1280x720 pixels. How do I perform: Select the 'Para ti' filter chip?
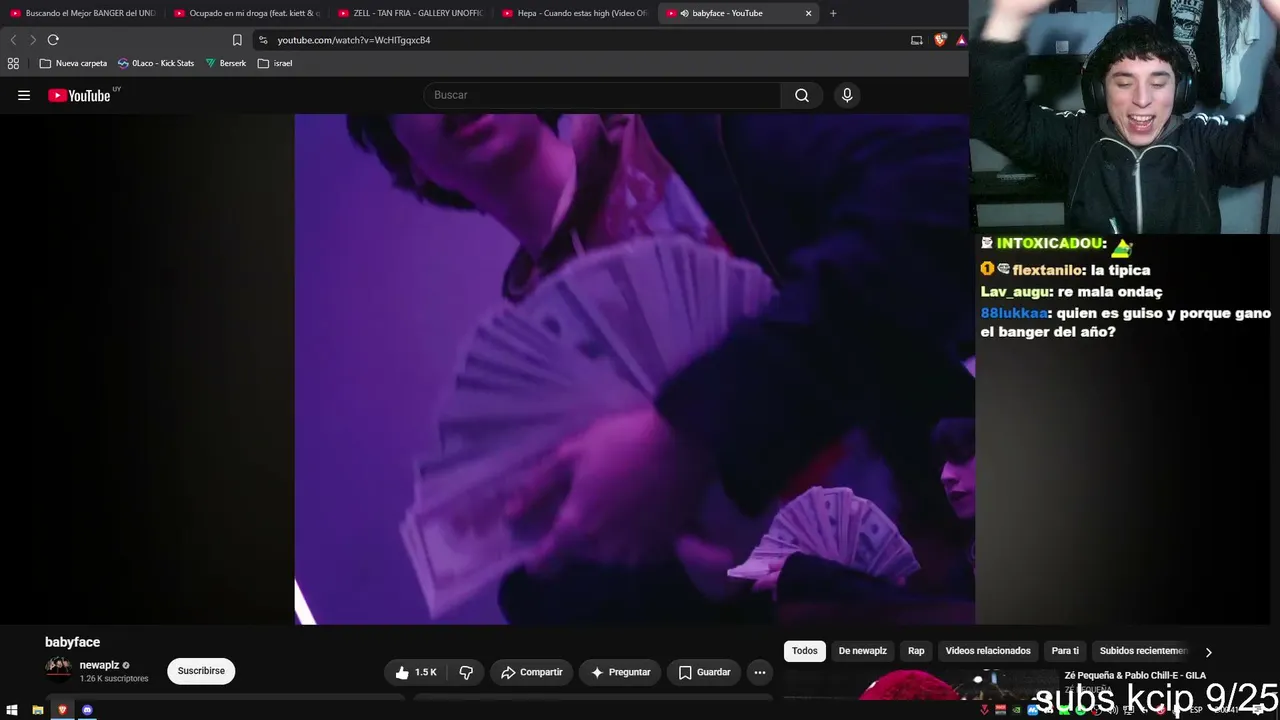point(1065,651)
